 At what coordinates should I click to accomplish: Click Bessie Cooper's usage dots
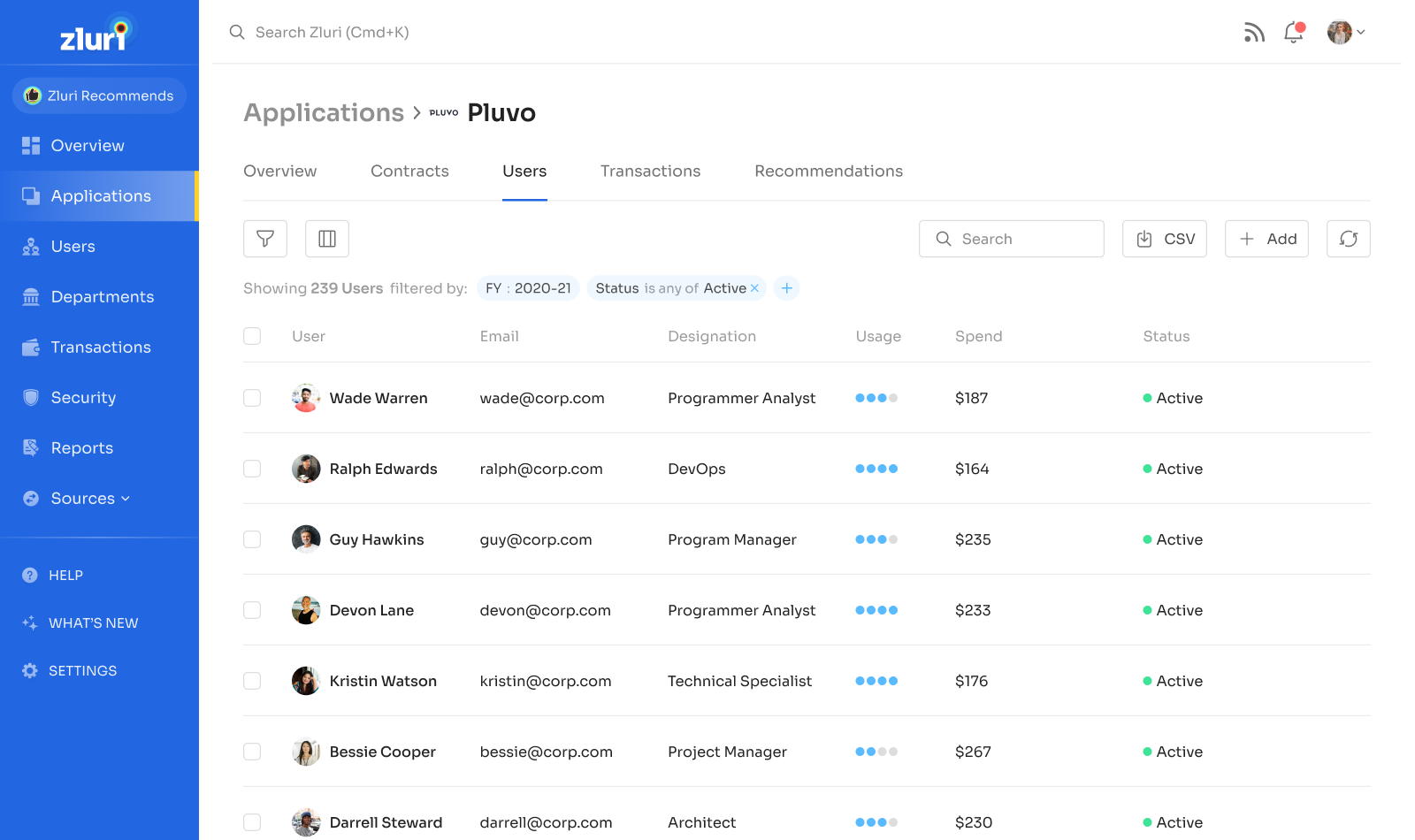(876, 752)
